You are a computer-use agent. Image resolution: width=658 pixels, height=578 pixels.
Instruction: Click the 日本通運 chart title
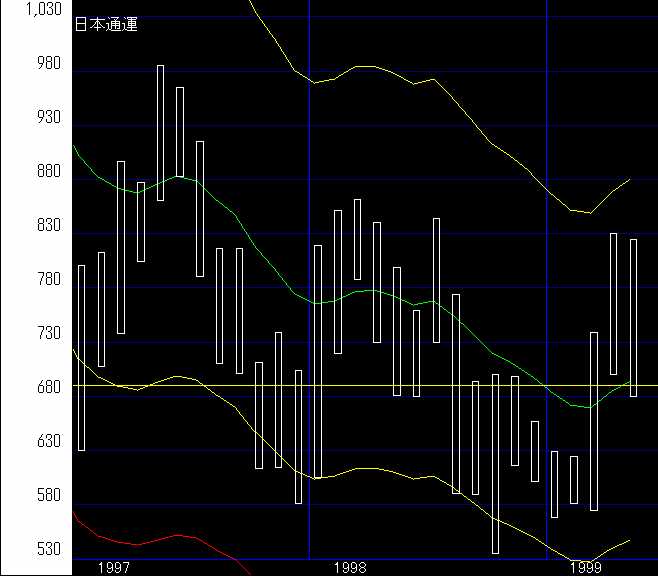tap(106, 25)
